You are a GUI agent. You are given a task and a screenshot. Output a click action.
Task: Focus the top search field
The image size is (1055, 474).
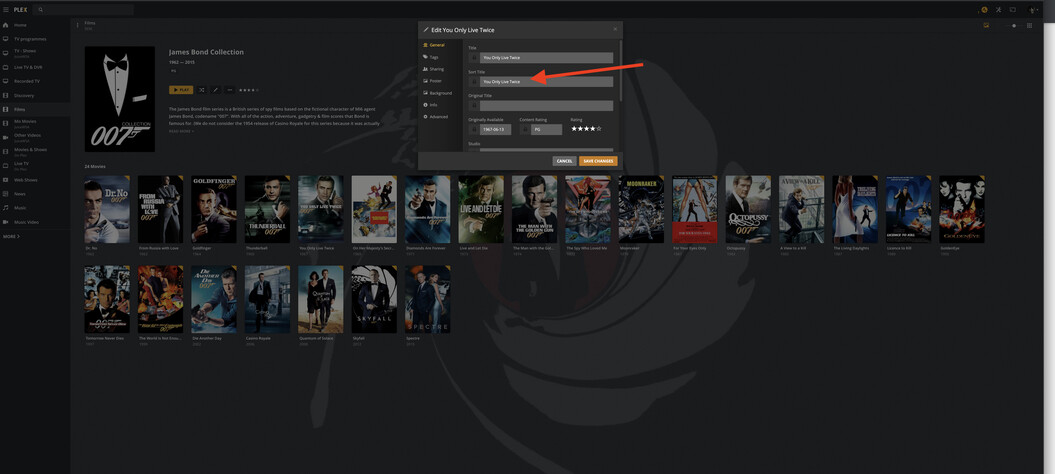click(83, 9)
